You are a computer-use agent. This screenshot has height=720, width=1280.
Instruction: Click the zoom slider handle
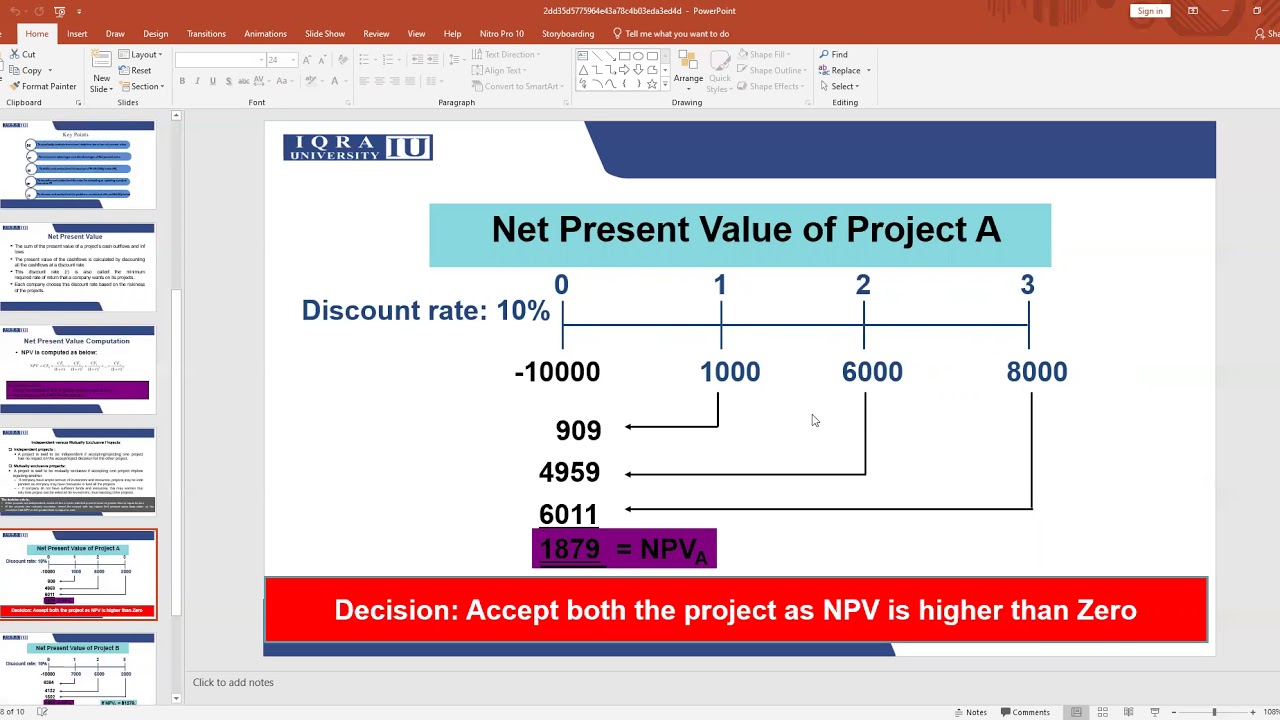[x=1214, y=712]
